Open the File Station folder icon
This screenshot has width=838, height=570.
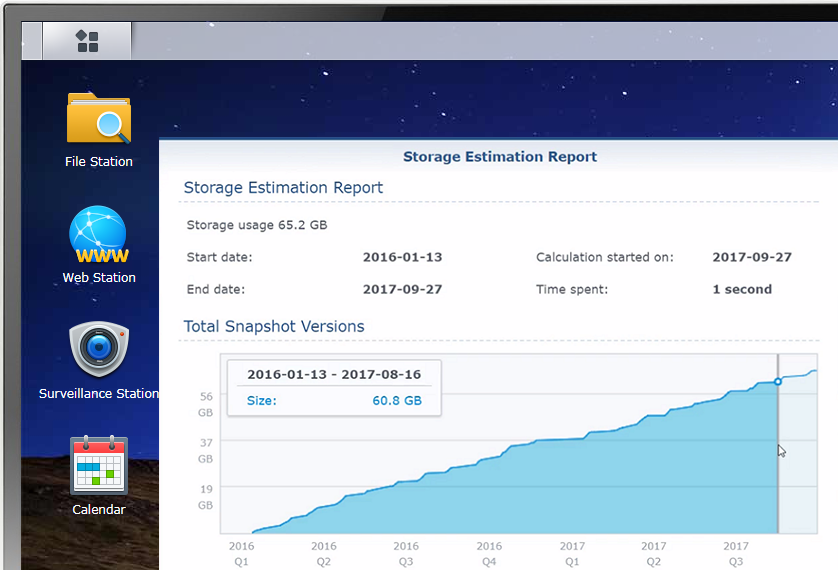[98, 118]
